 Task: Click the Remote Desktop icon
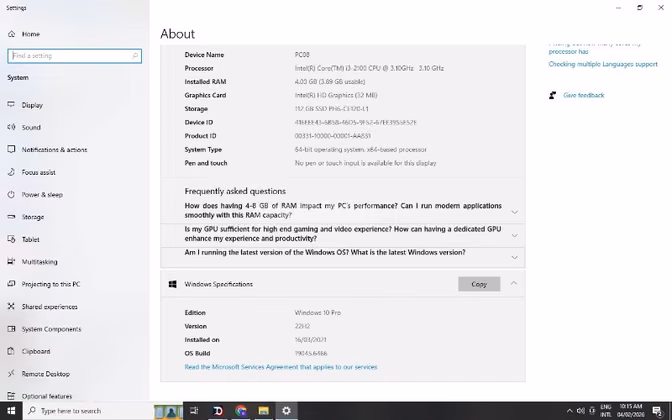[11, 374]
